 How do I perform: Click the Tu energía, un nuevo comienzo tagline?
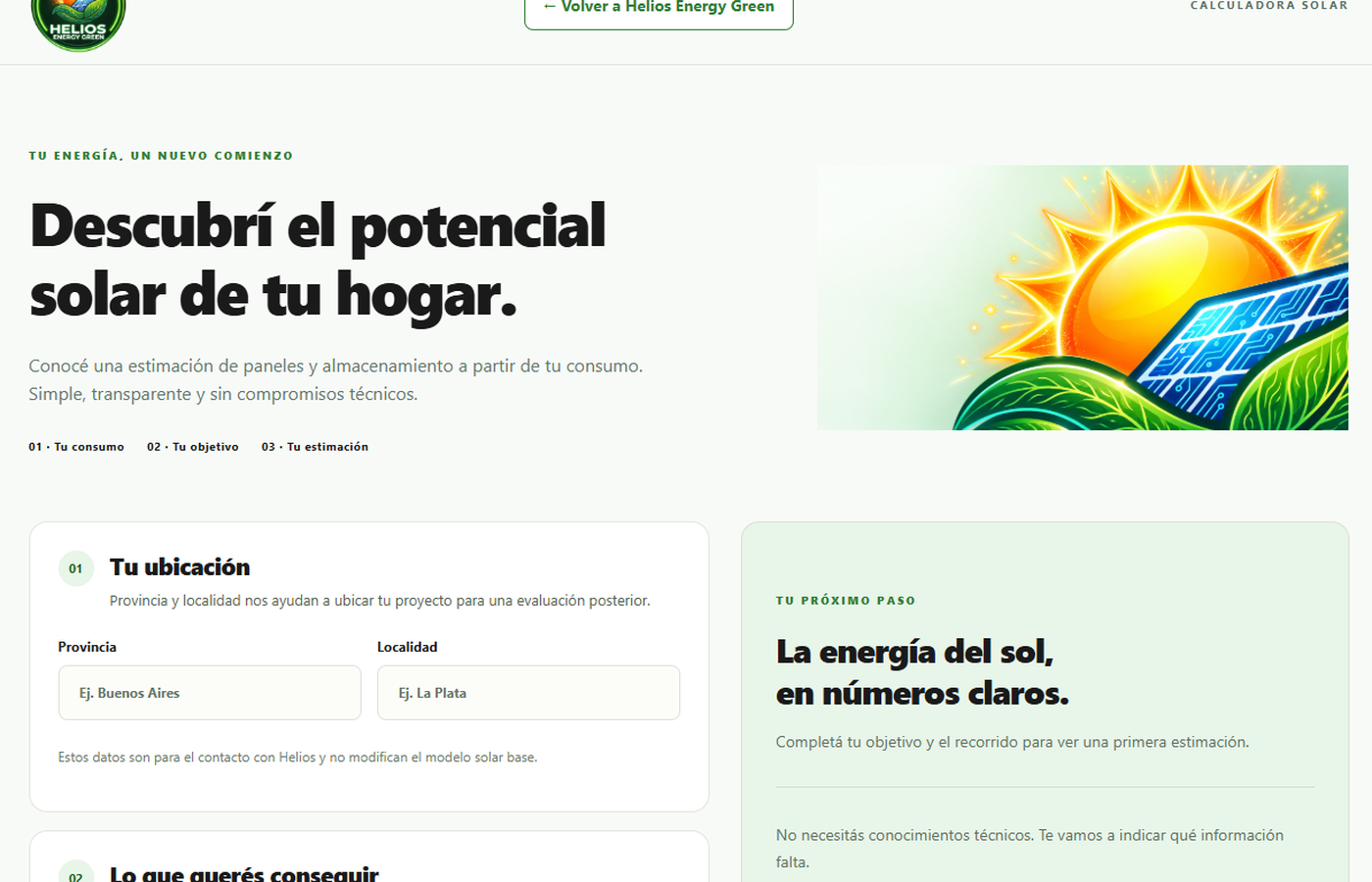pos(161,156)
